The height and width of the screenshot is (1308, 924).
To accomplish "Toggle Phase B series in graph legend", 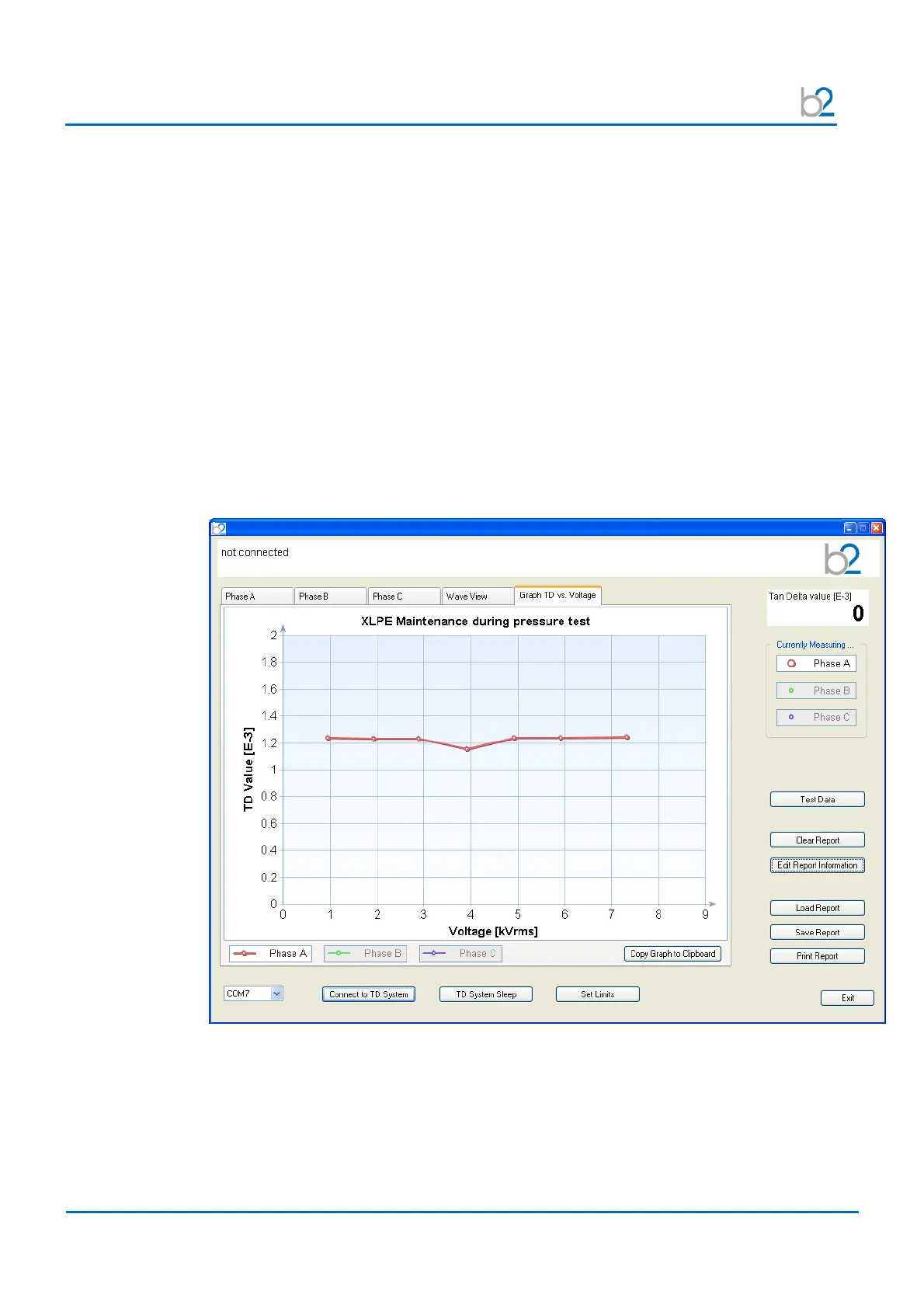I will [x=365, y=953].
